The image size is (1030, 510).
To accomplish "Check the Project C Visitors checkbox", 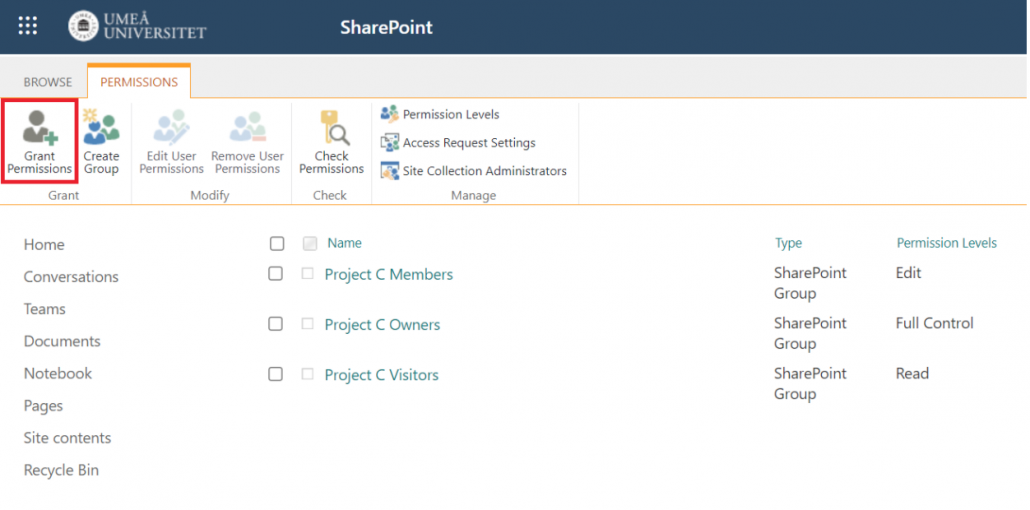I will click(276, 374).
